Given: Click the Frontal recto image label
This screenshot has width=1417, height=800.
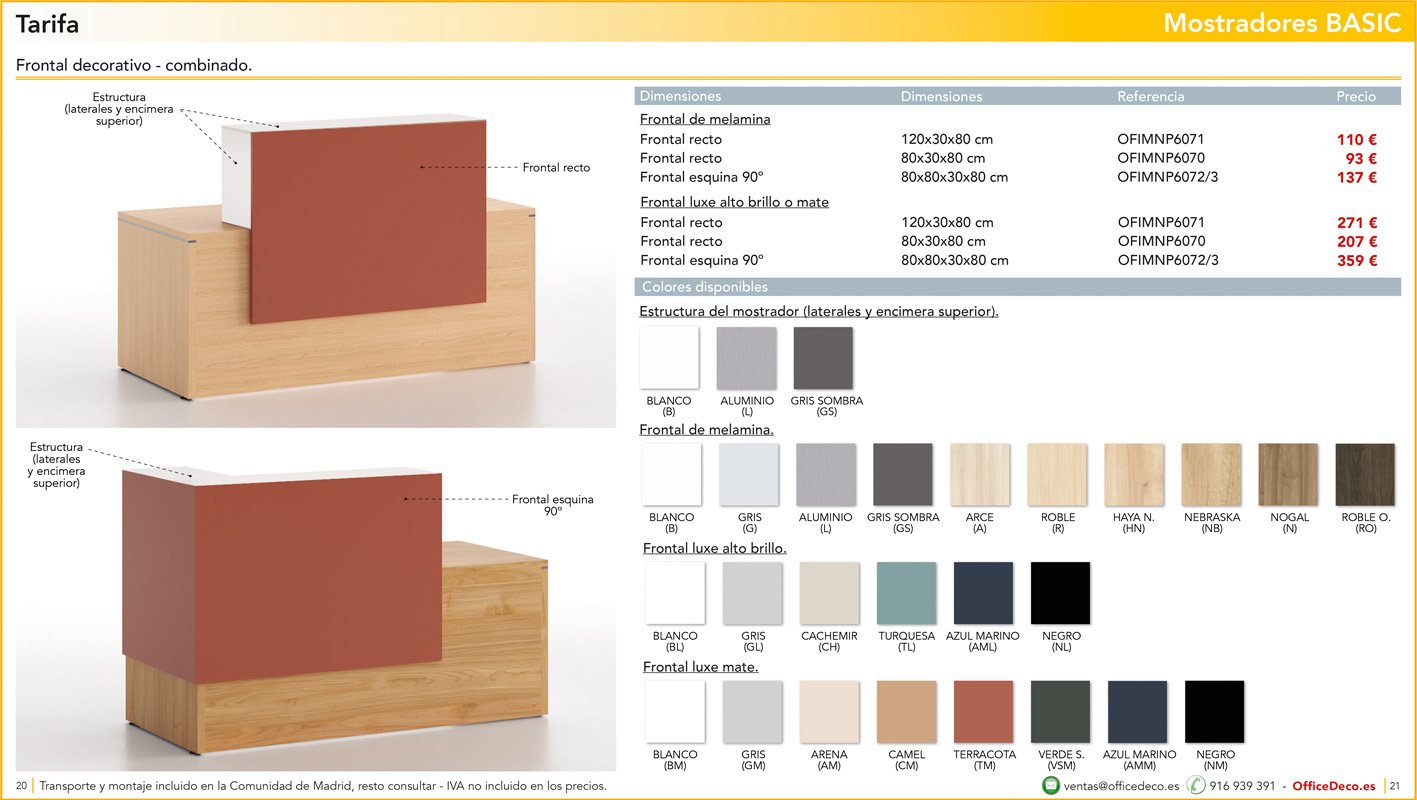Looking at the screenshot, I should pos(556,168).
